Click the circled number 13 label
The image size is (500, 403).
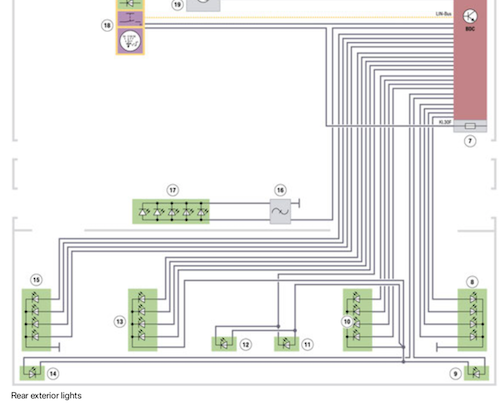pyautogui.click(x=120, y=322)
